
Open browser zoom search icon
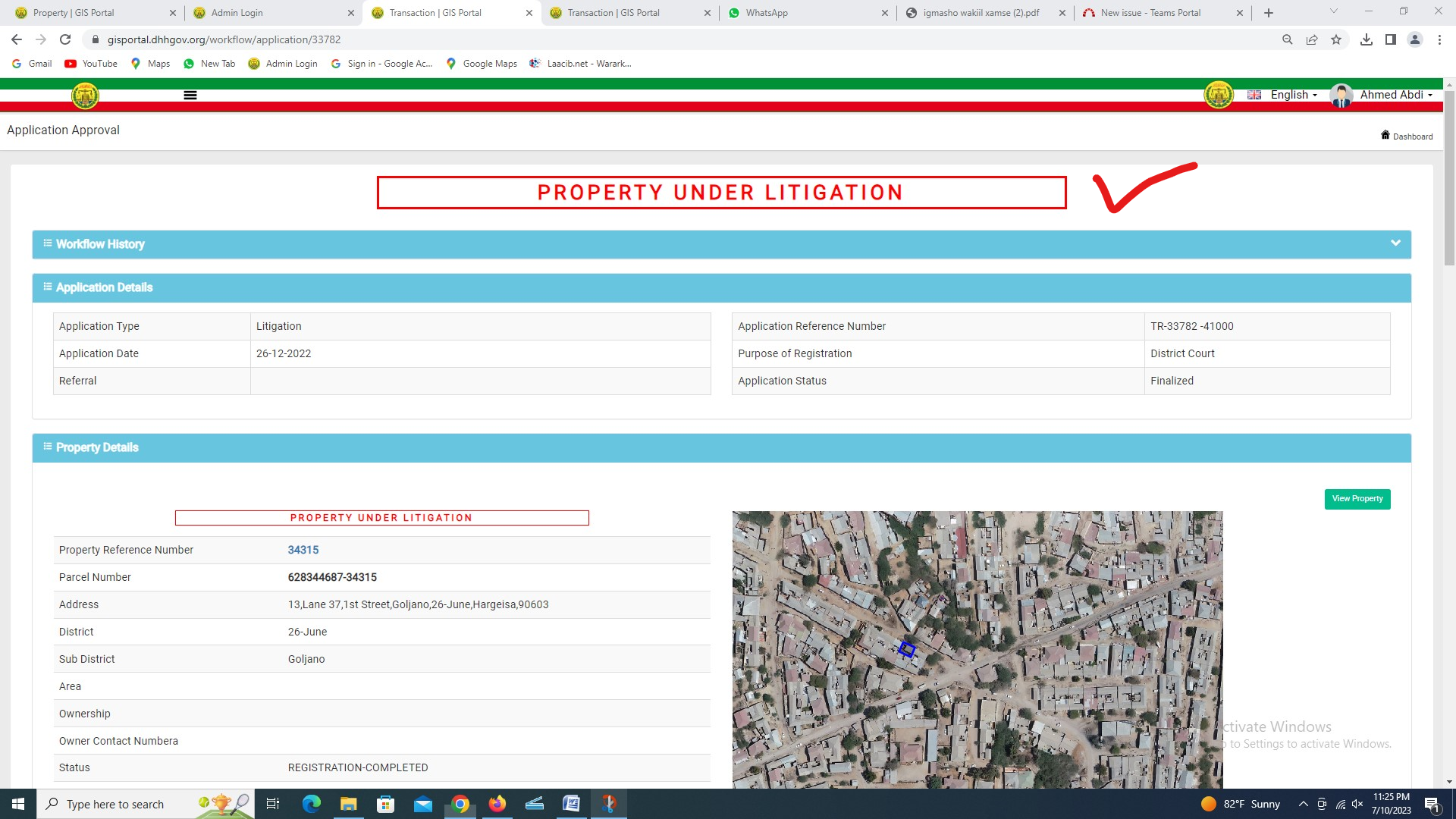(1288, 39)
